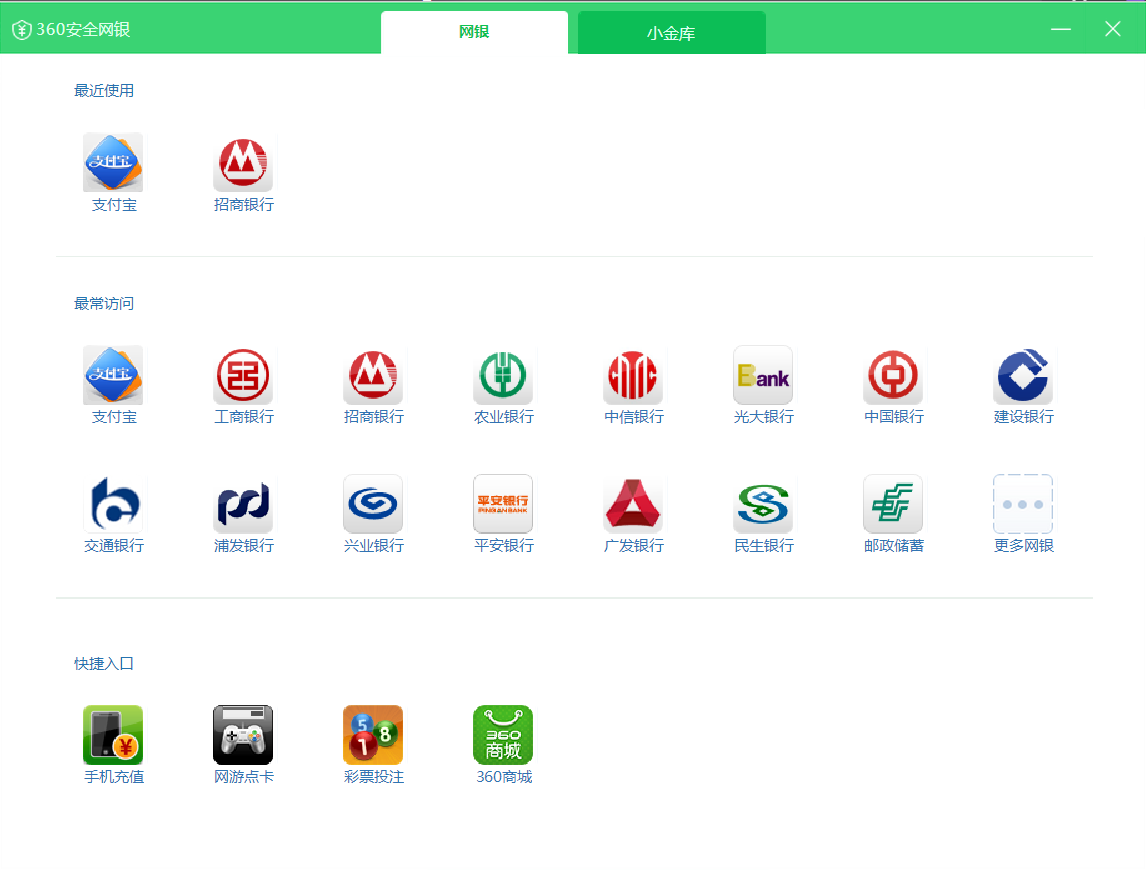The height and width of the screenshot is (870, 1146).
Task: Open the 农业银行 online banking icon
Action: 504,375
